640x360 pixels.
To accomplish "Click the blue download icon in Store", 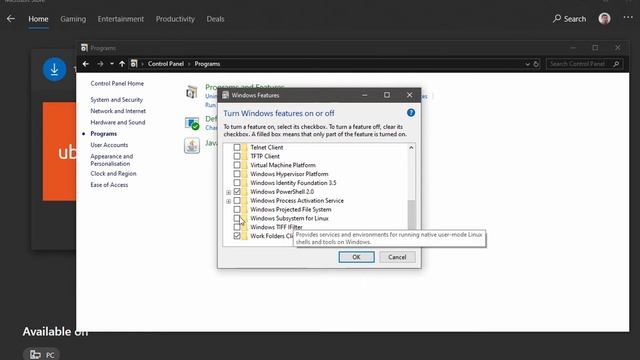I will coord(54,69).
